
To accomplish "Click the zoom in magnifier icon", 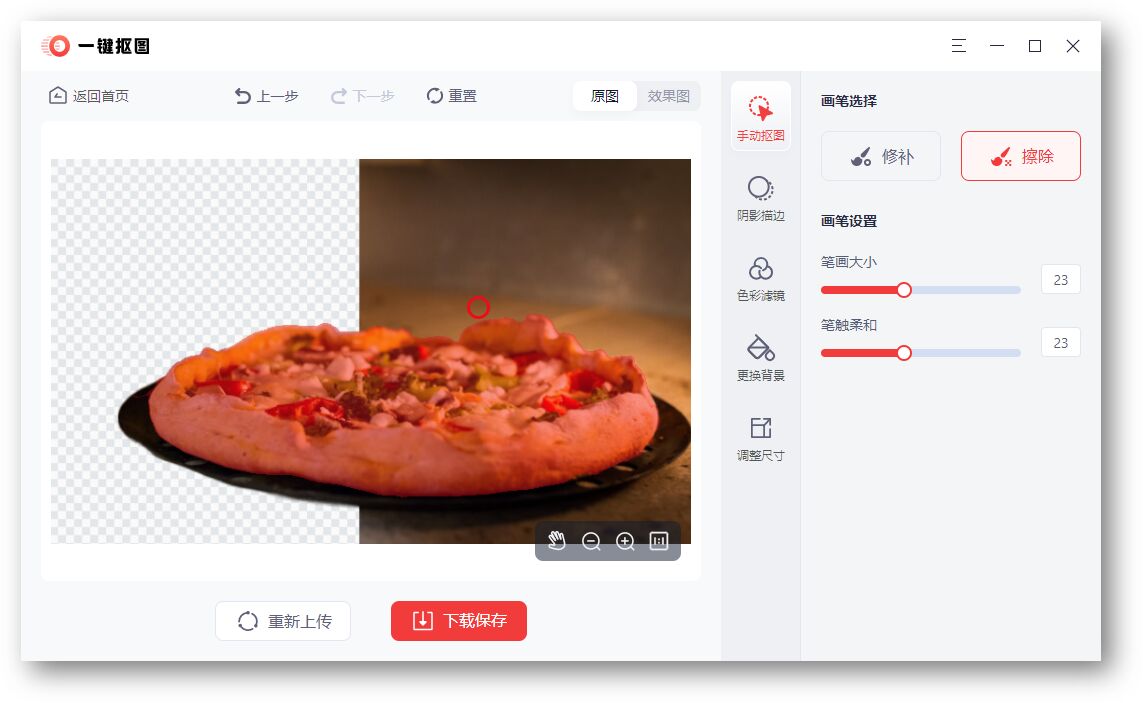I will pos(625,541).
